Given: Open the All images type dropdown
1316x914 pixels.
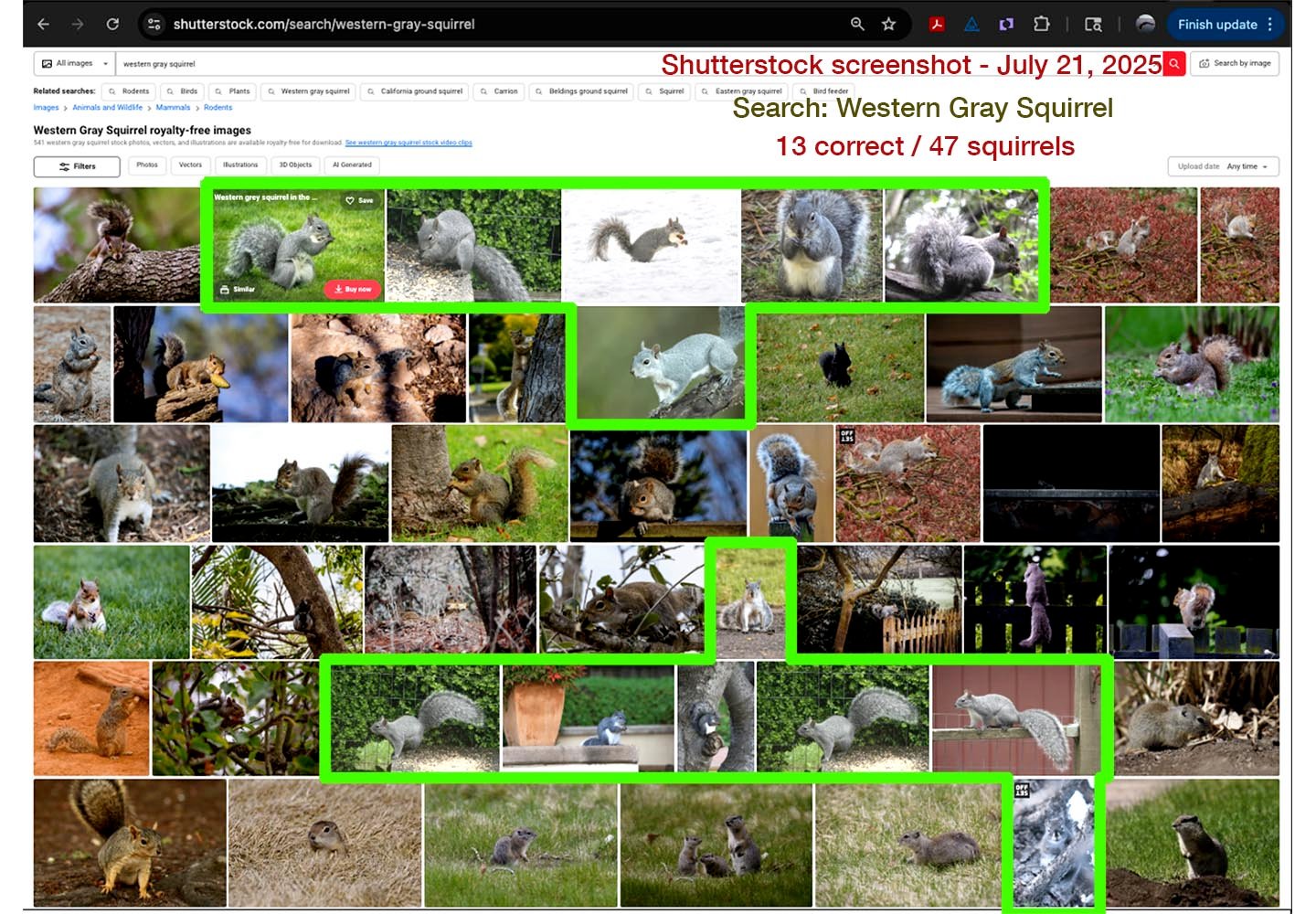Looking at the screenshot, I should pyautogui.click(x=75, y=64).
